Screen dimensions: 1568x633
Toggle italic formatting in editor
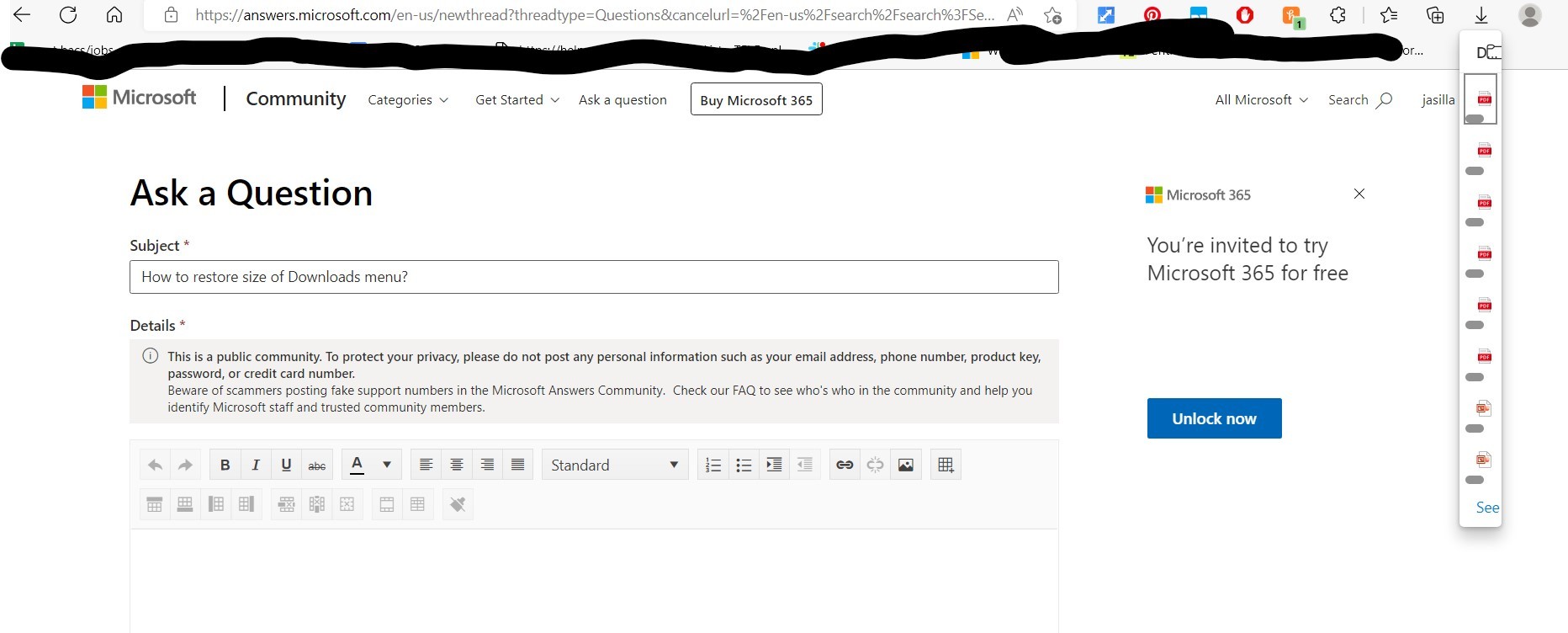(x=256, y=465)
